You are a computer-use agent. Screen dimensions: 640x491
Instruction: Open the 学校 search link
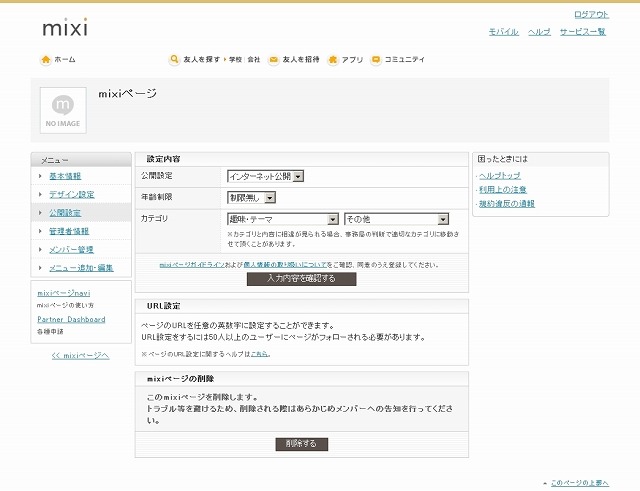(235, 60)
